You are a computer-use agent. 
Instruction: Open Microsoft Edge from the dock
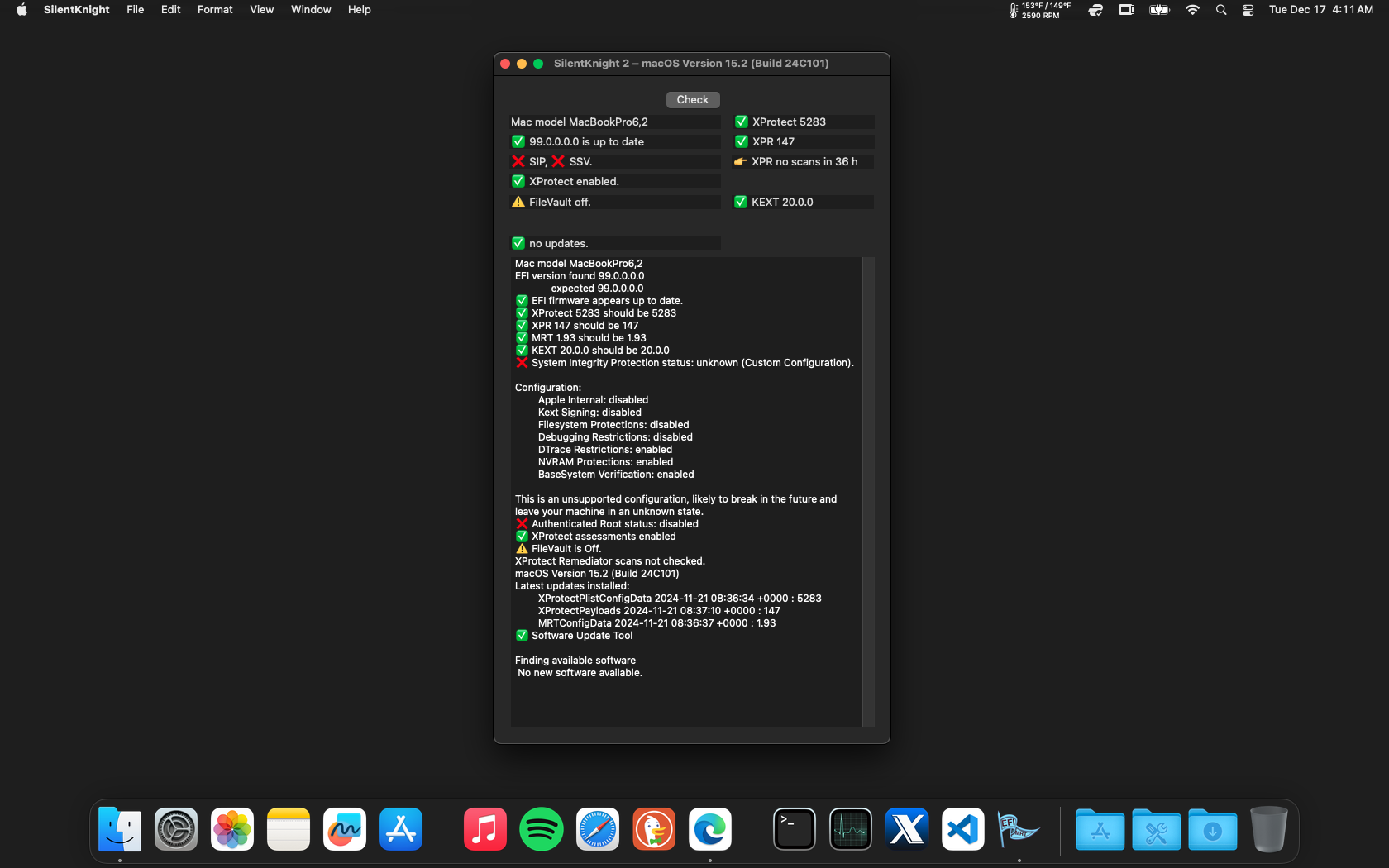coord(709,829)
